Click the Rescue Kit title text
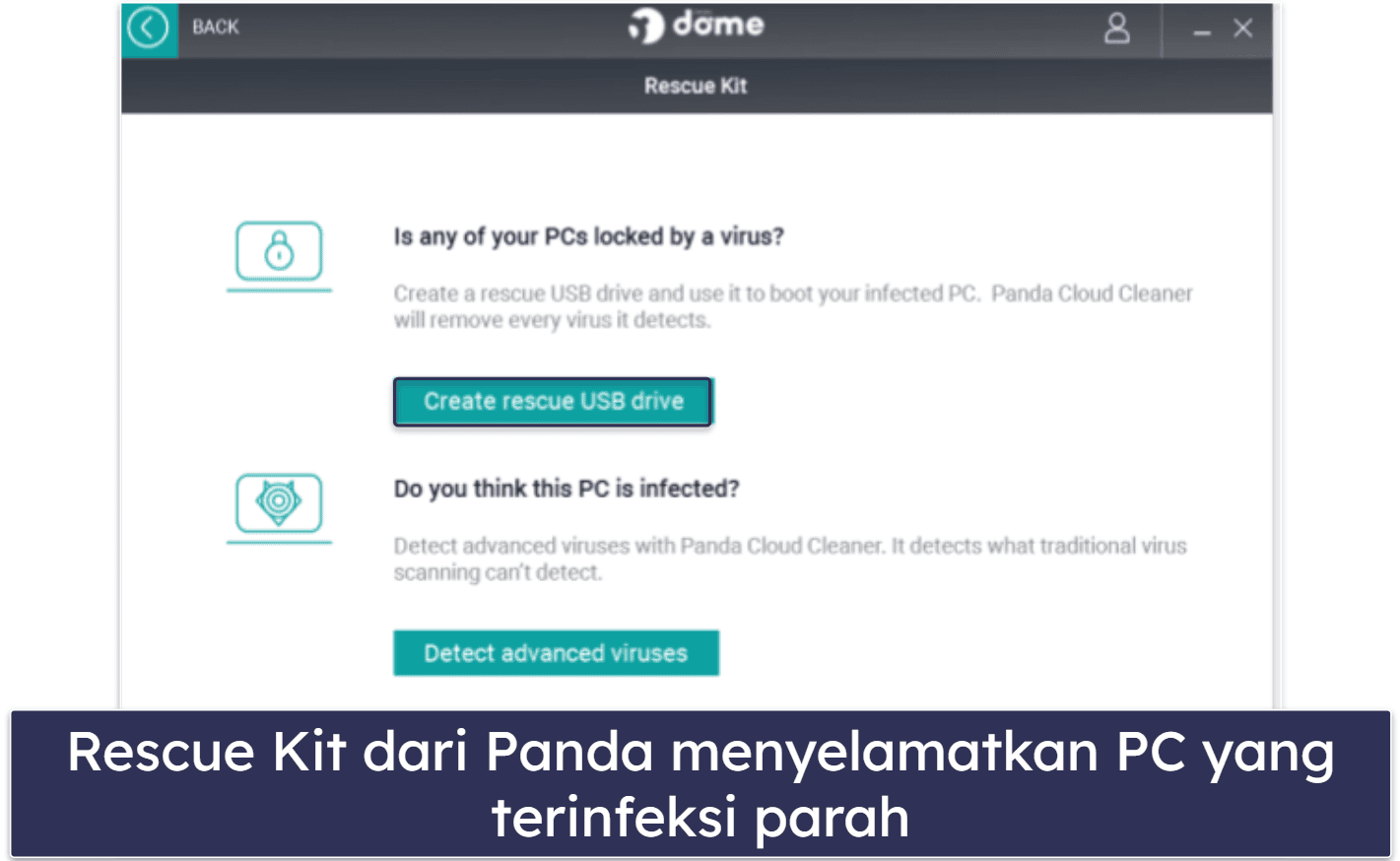The image size is (1400, 861). pos(696,86)
